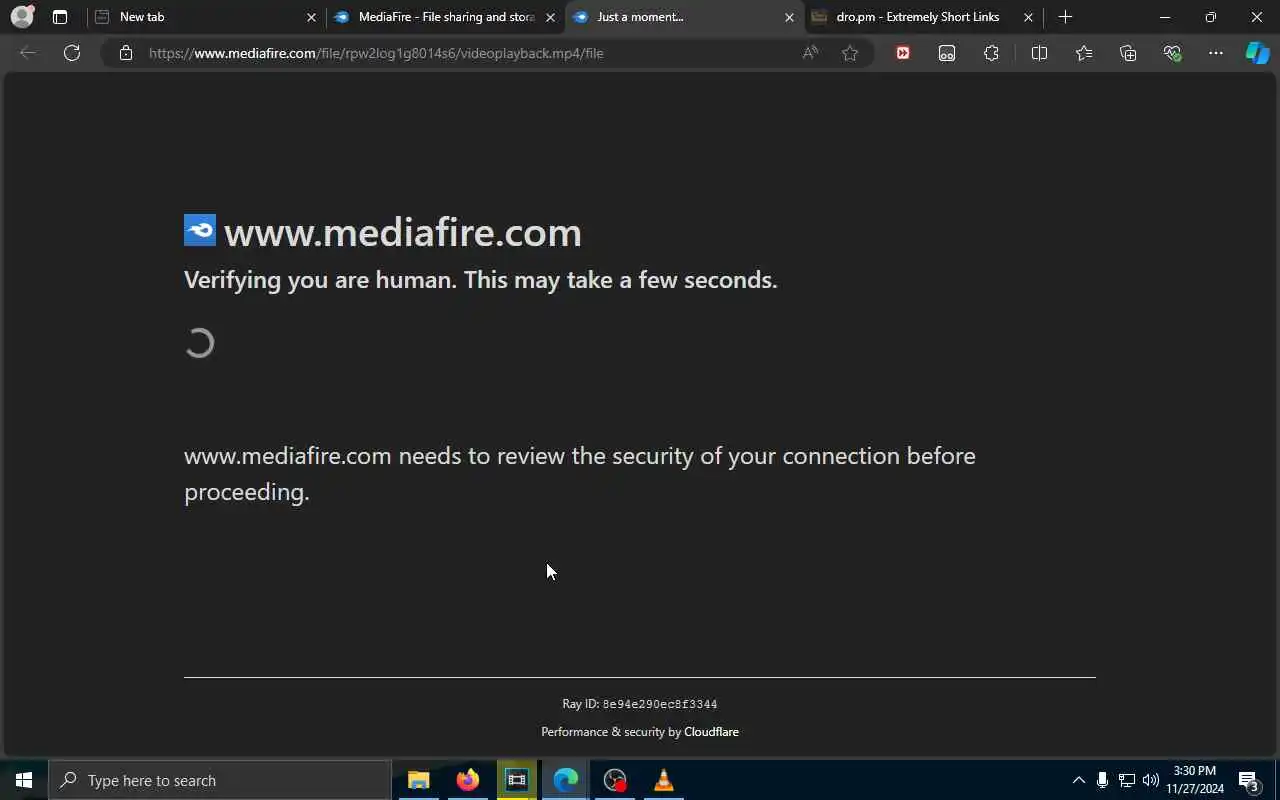
Task: Open File Explorer from taskbar
Action: tap(418, 780)
